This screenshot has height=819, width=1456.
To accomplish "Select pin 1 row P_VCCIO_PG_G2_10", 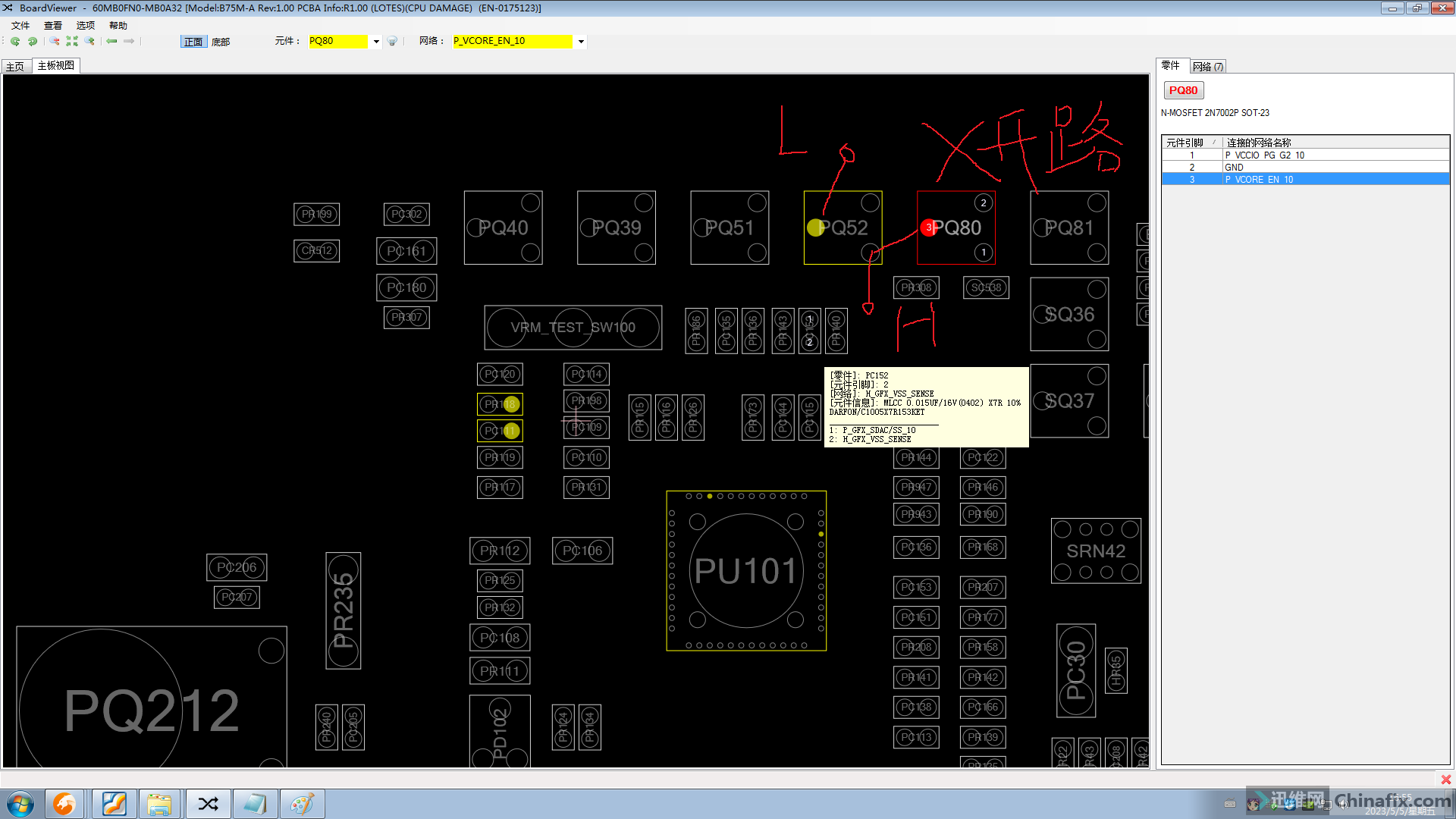I will pyautogui.click(x=1305, y=155).
